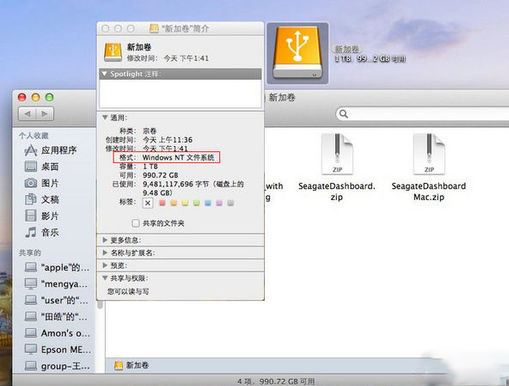Open the Applications (应用程序) sidebar icon
This screenshot has width=509, height=386.
point(31,150)
